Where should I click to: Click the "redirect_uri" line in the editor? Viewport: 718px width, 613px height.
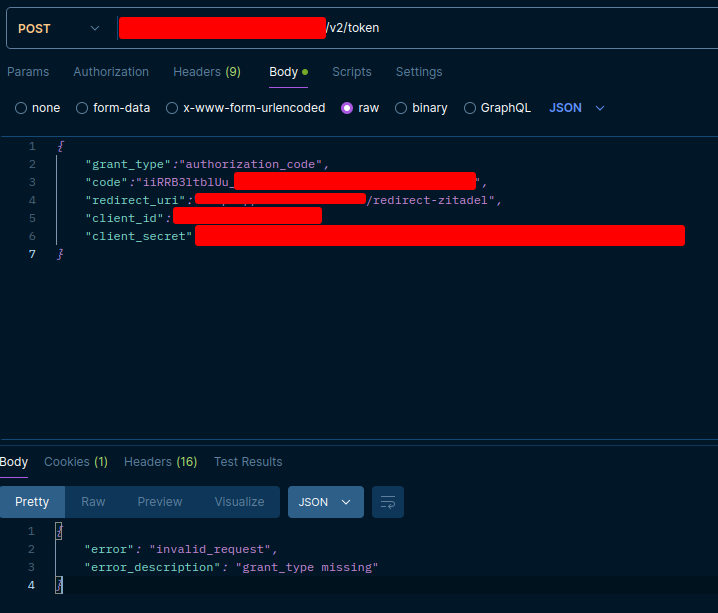click(x=294, y=200)
